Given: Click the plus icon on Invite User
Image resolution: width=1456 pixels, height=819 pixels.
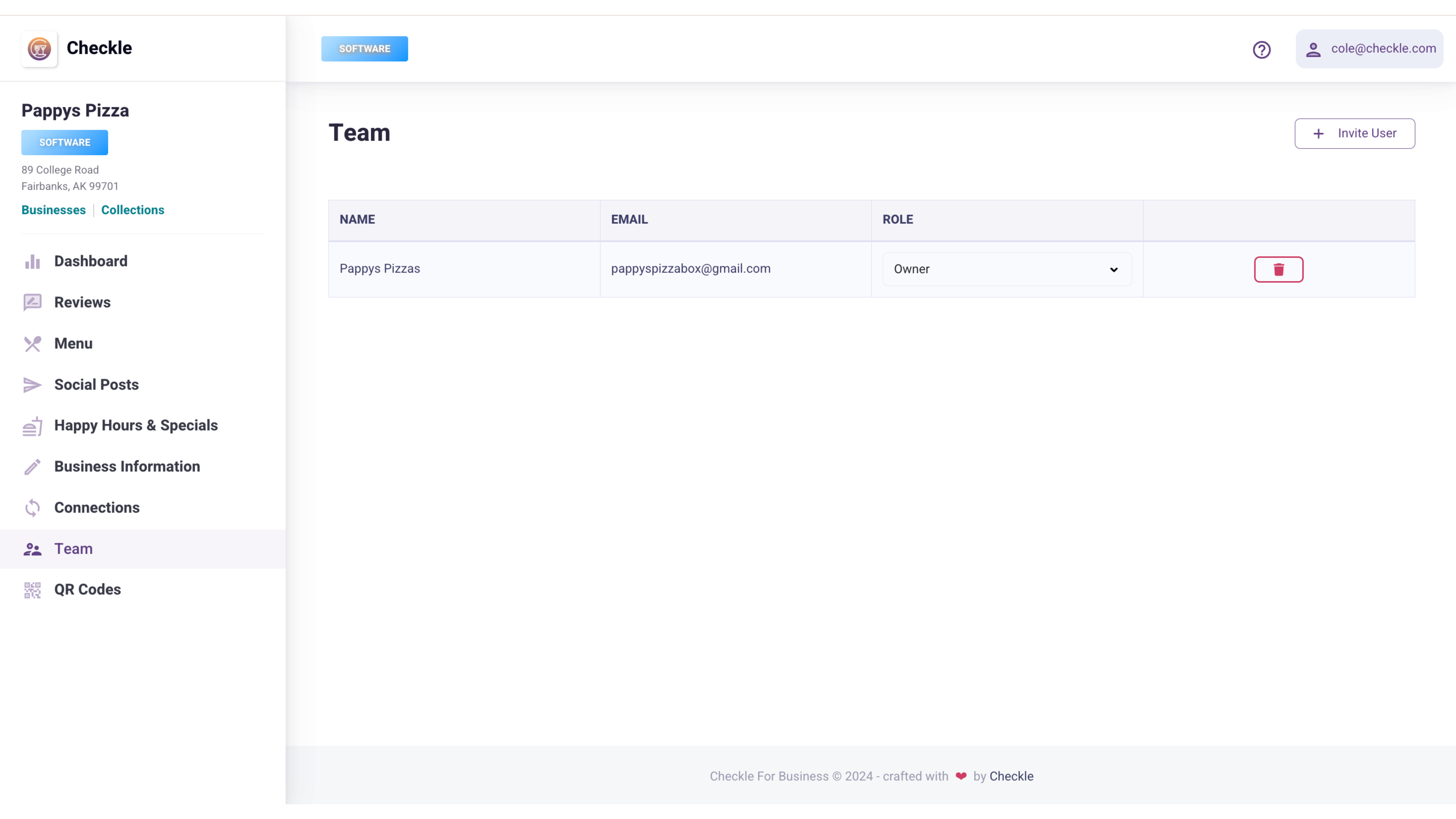Looking at the screenshot, I should click(1318, 133).
